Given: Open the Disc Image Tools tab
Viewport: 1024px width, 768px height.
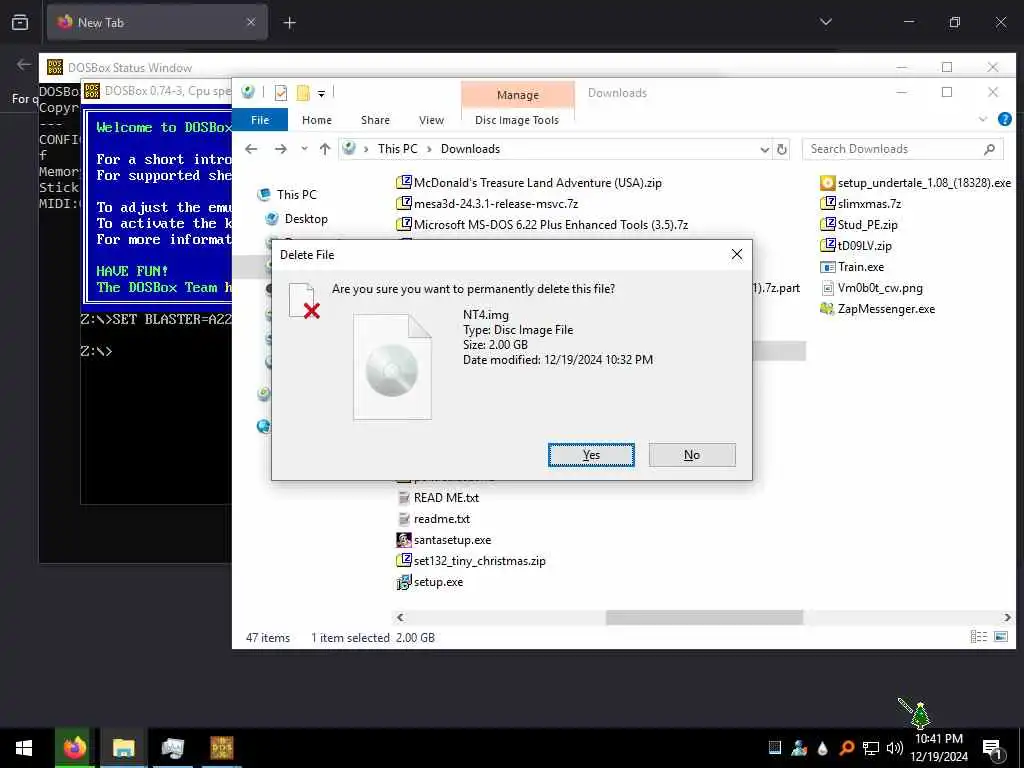Looking at the screenshot, I should coord(517,120).
